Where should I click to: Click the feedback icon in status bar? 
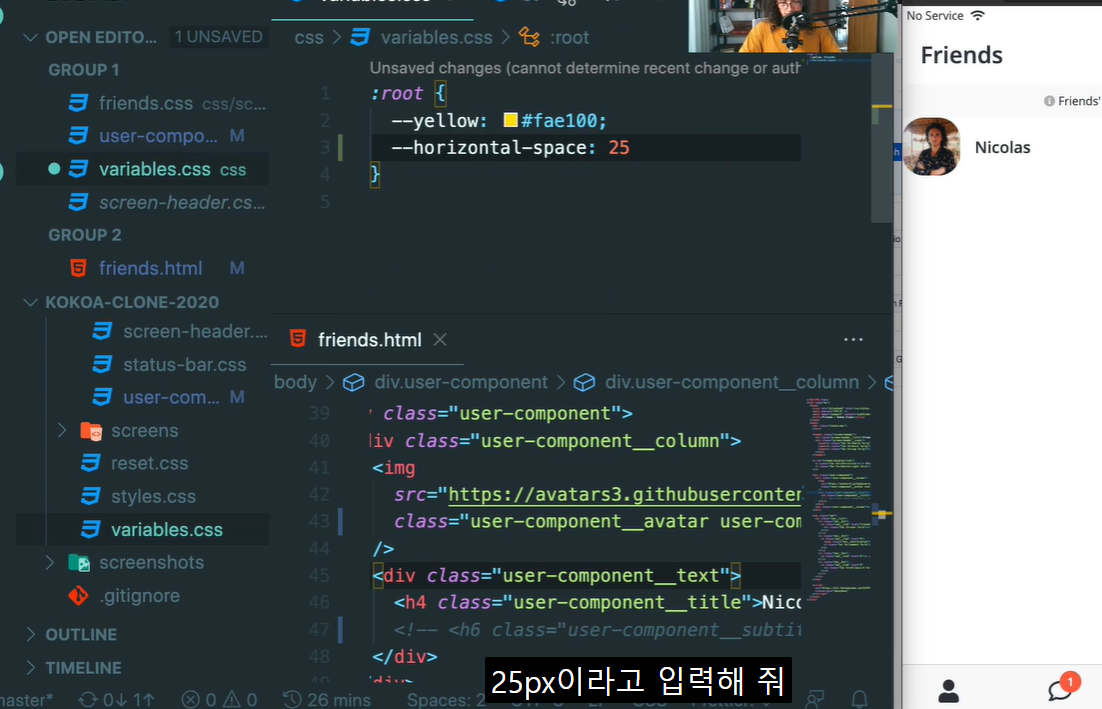[x=815, y=699]
